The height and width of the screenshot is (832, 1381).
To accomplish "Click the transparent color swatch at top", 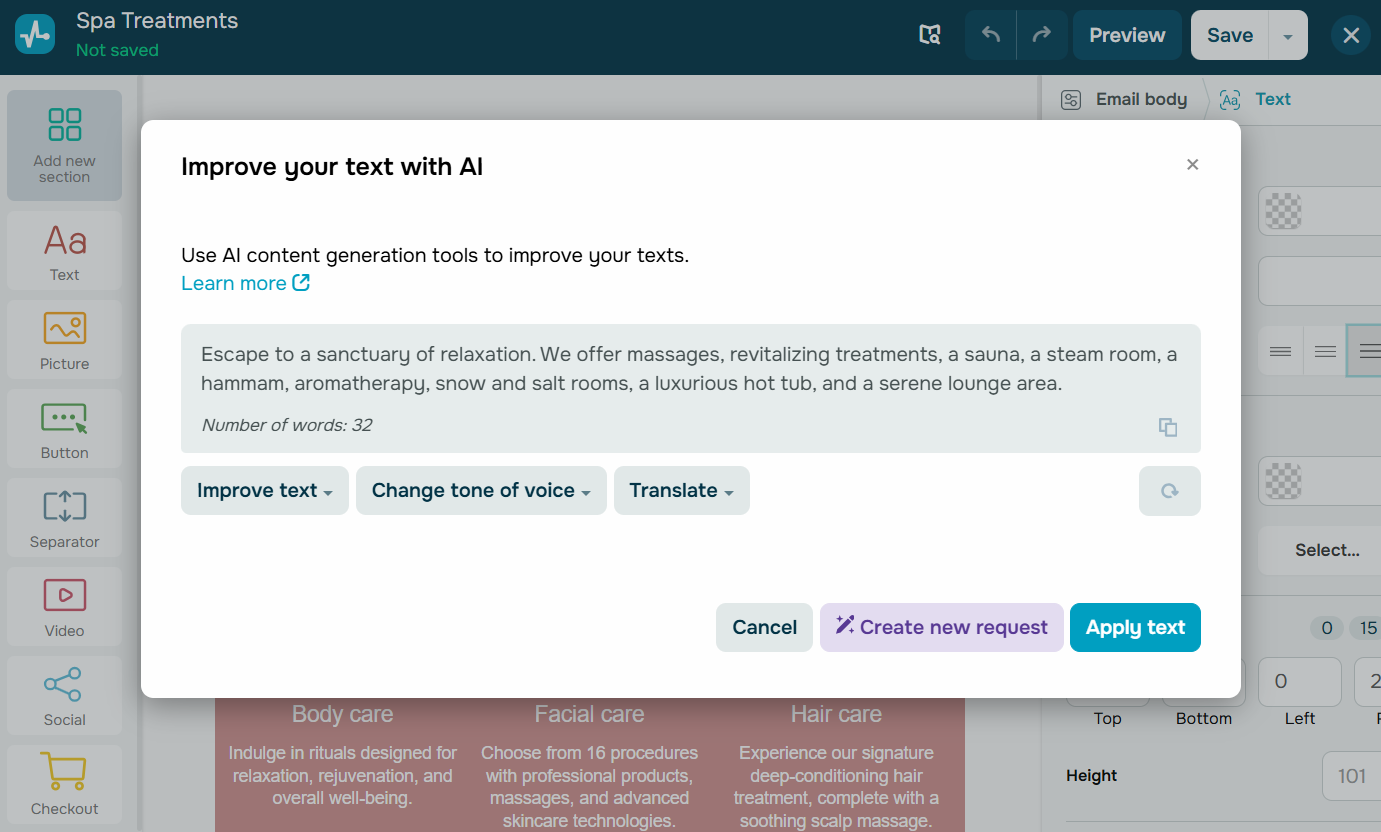I will tap(1284, 212).
